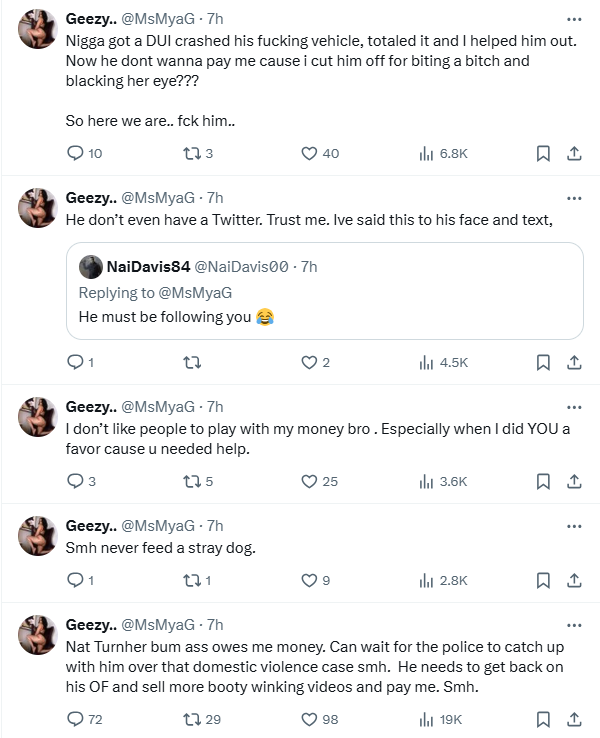Open more options on 'play with my money' tweet
Image resolution: width=600 pixels, height=738 pixels.
574,407
